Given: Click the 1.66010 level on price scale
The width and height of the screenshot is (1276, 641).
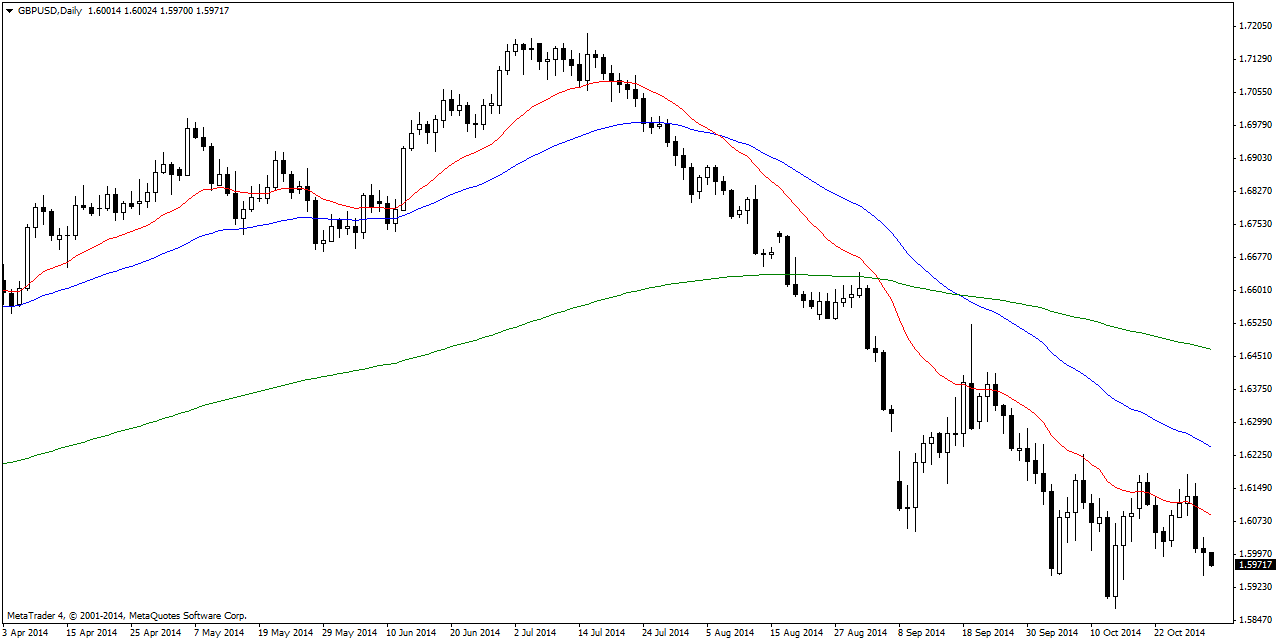Looking at the screenshot, I should (x=1253, y=290).
